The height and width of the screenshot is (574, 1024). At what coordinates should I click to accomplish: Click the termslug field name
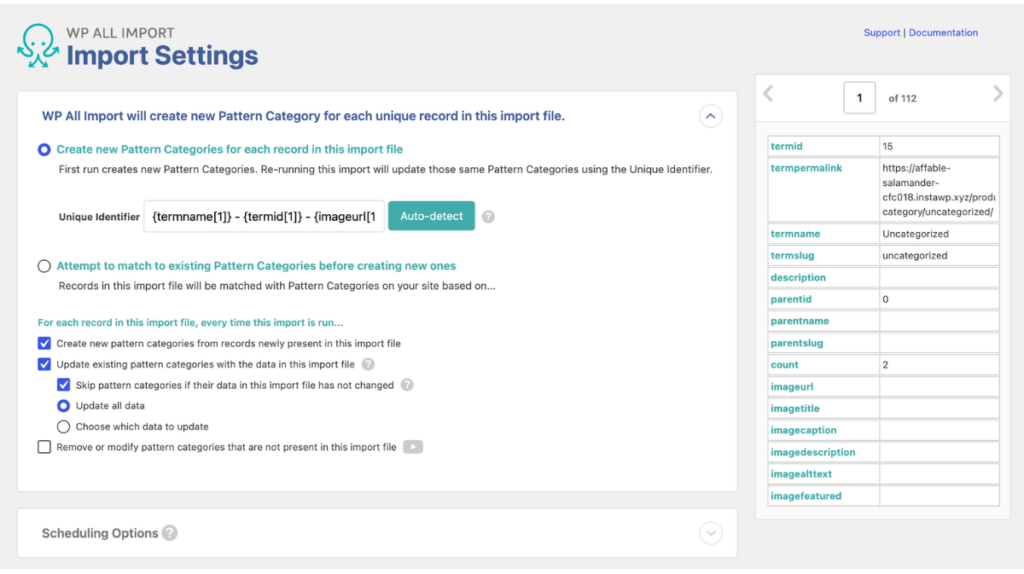pos(792,255)
